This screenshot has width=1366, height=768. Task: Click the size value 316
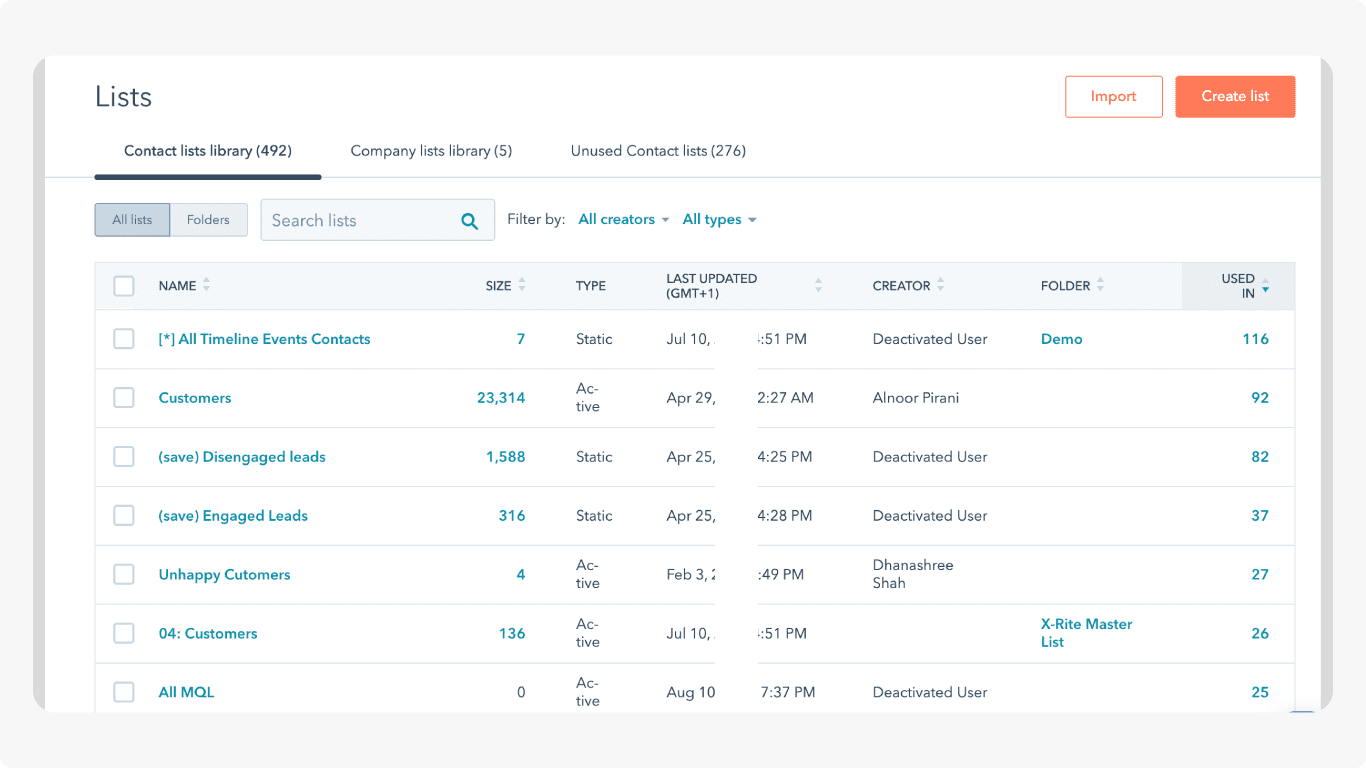512,516
